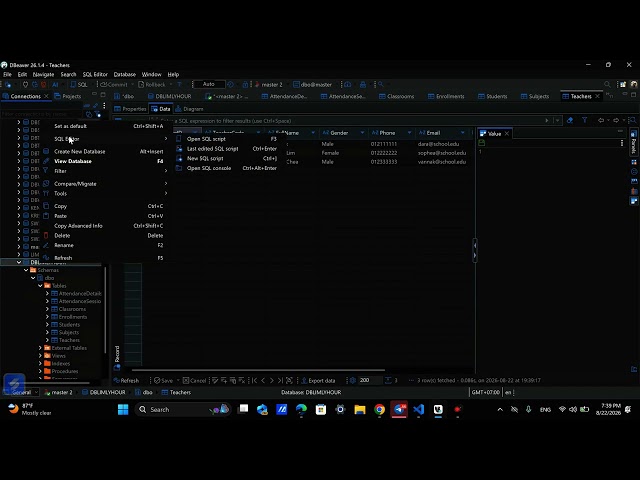Click the red disconnect icon in the toolbar
Screen dimensions: 640x480
click(x=43, y=84)
